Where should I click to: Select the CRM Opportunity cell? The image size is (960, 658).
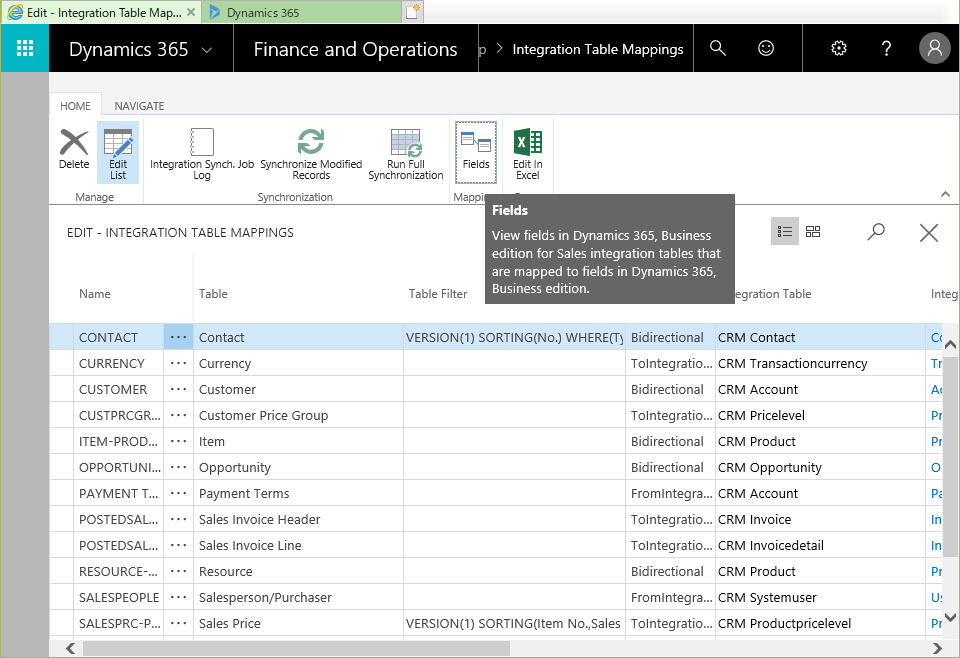[820, 467]
